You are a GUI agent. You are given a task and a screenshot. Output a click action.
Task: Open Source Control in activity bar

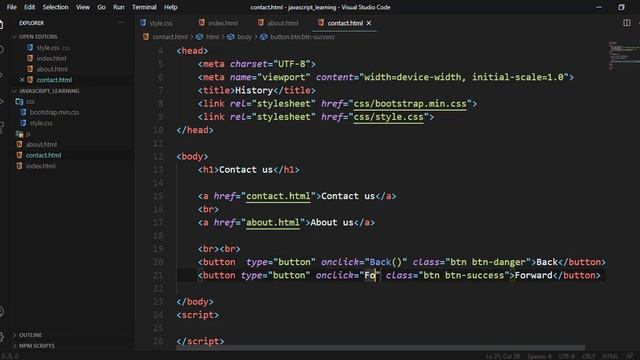pos(2,76)
